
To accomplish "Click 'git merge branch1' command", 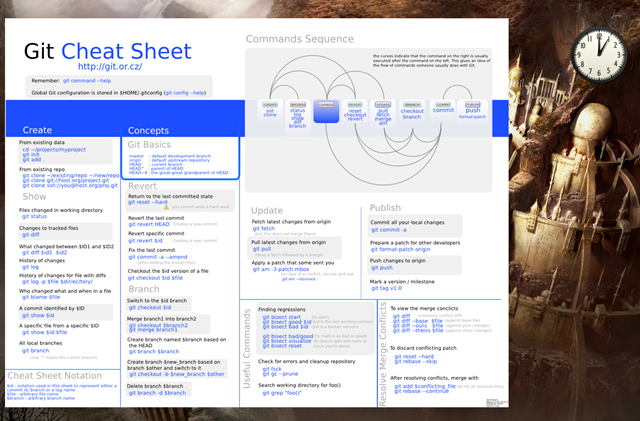I will pos(153,330).
